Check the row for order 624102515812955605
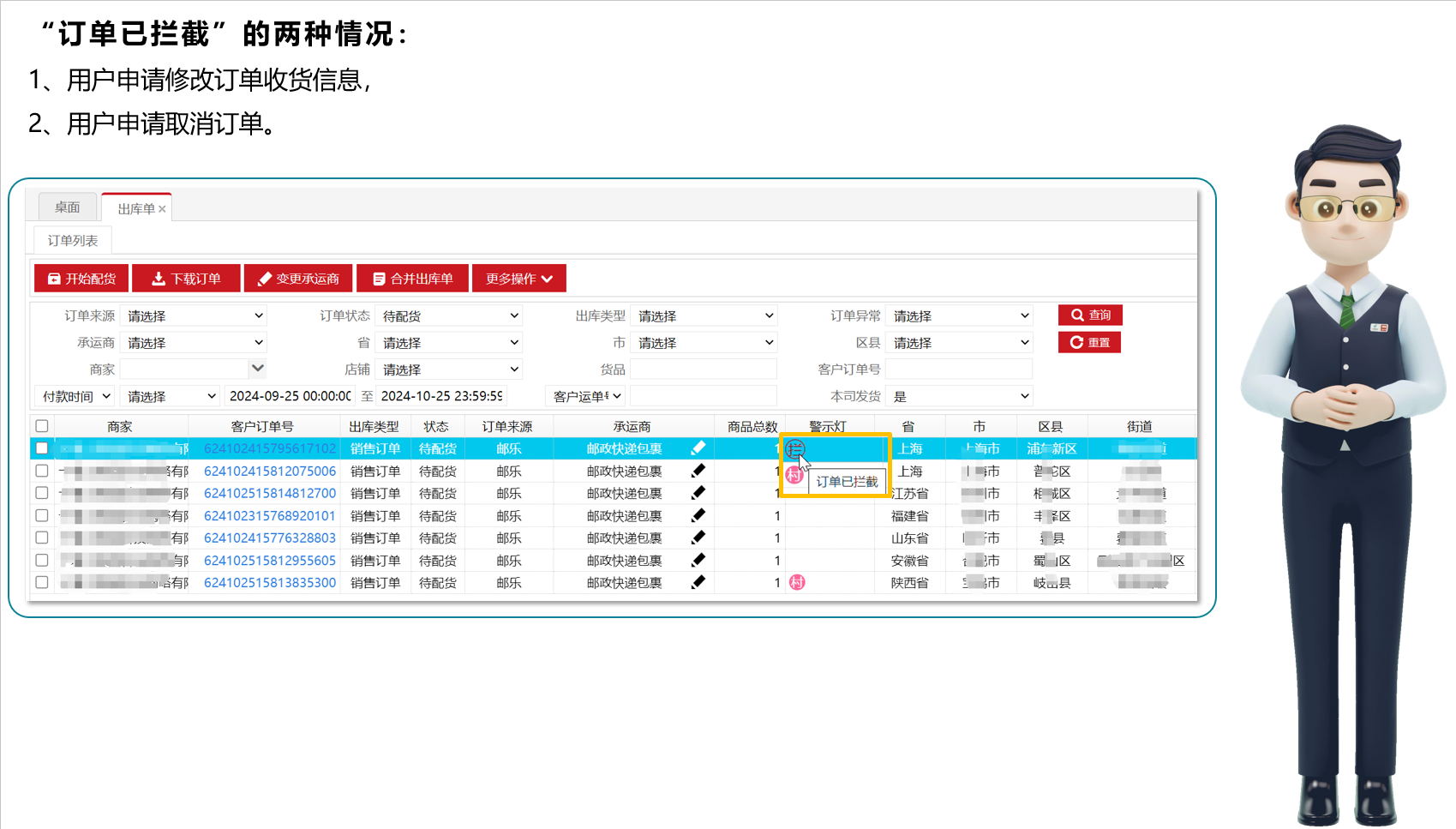The width and height of the screenshot is (1456, 829). click(x=41, y=560)
